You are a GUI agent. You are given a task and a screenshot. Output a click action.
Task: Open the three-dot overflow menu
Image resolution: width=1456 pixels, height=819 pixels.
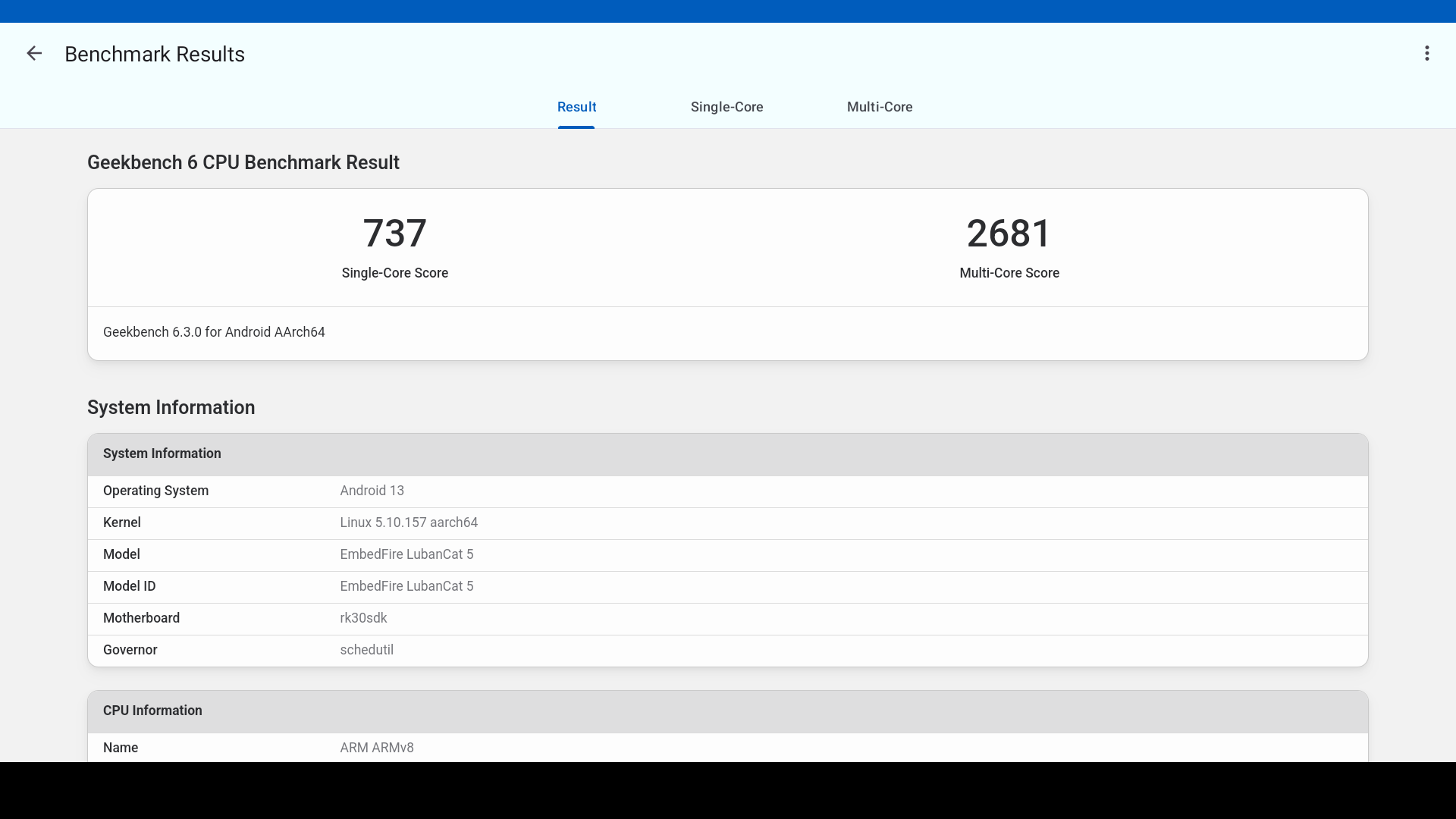1426,53
